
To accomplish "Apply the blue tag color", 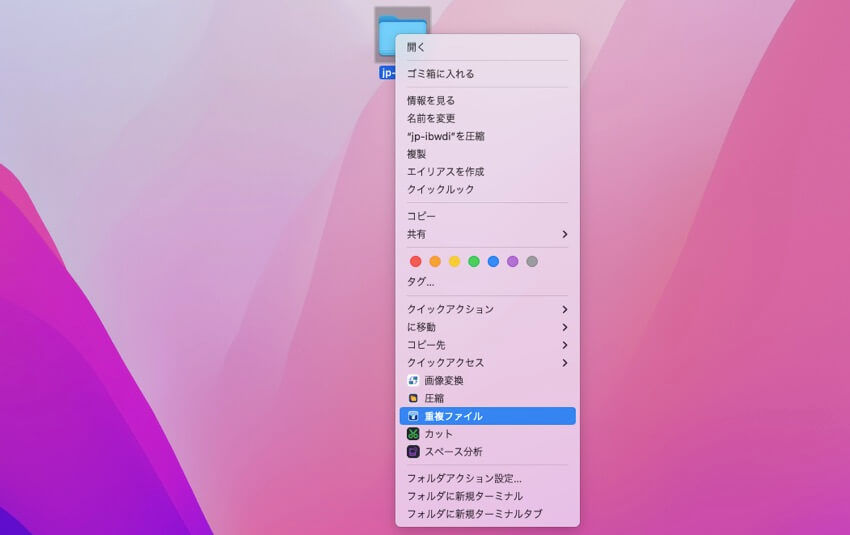I will click(493, 262).
